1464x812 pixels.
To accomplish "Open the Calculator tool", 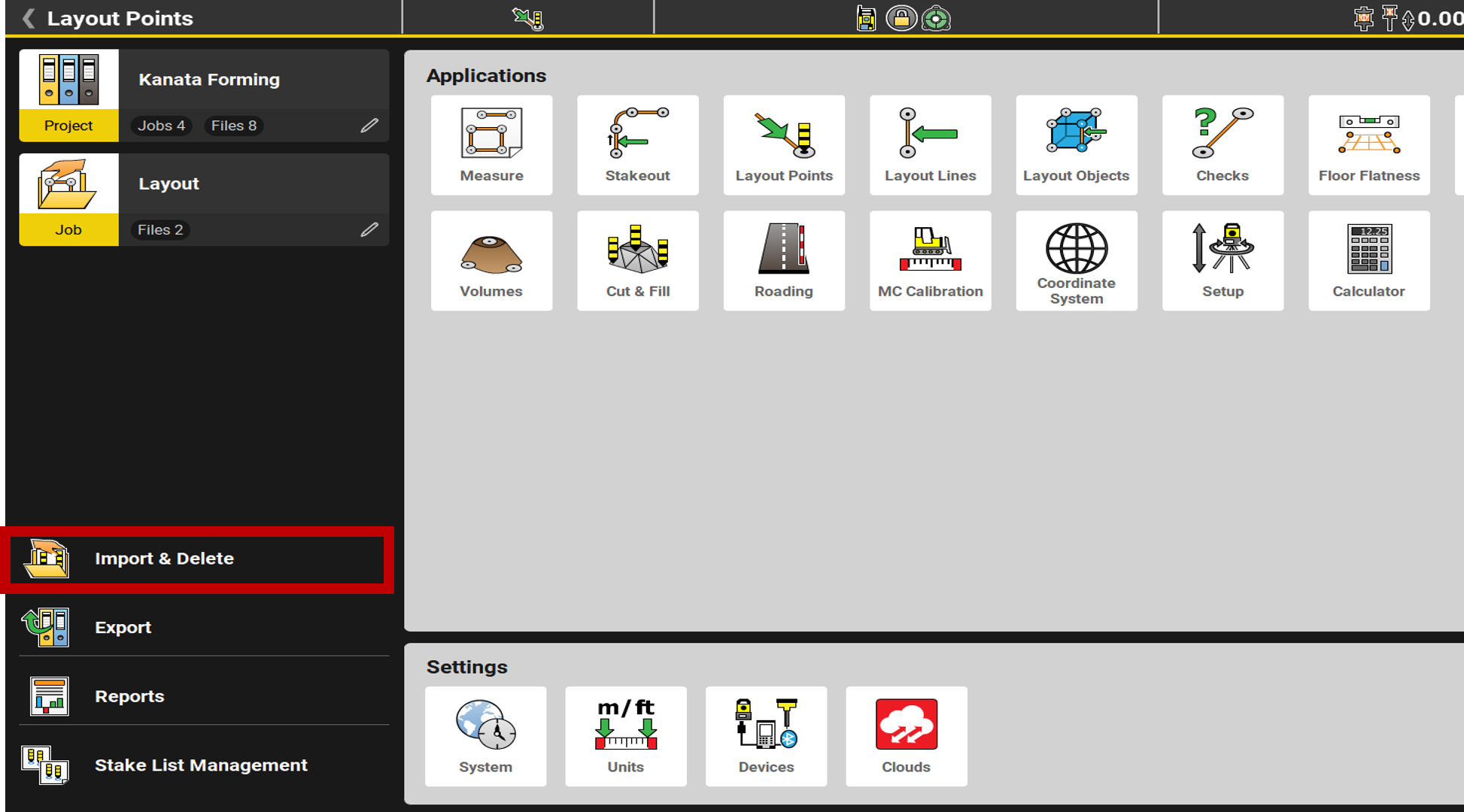I will (x=1368, y=261).
